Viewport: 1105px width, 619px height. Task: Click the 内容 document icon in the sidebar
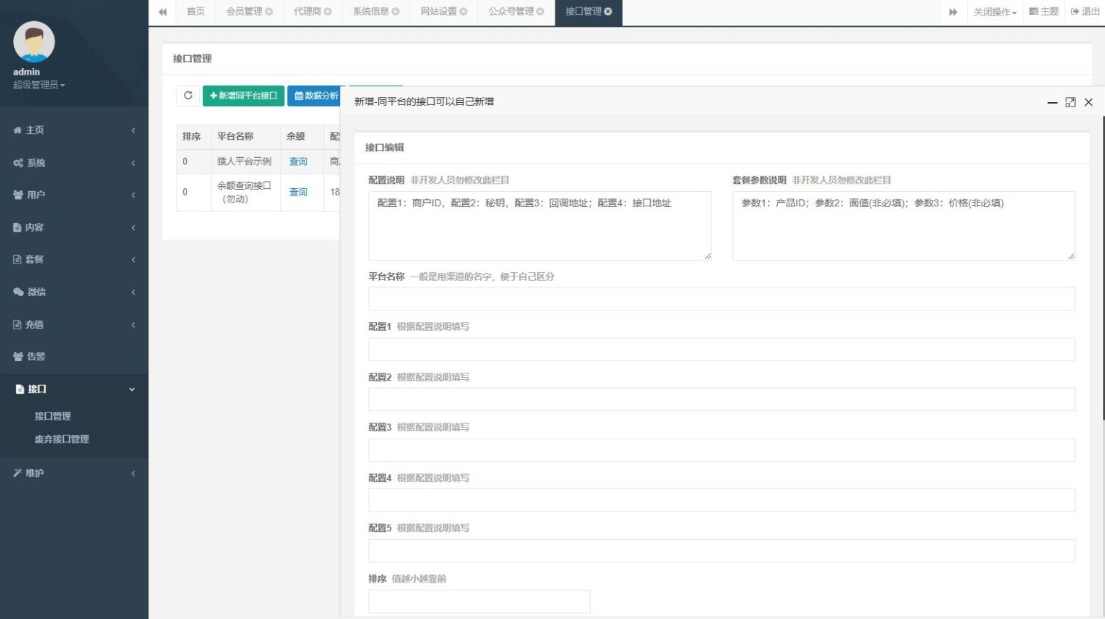pyautogui.click(x=17, y=226)
